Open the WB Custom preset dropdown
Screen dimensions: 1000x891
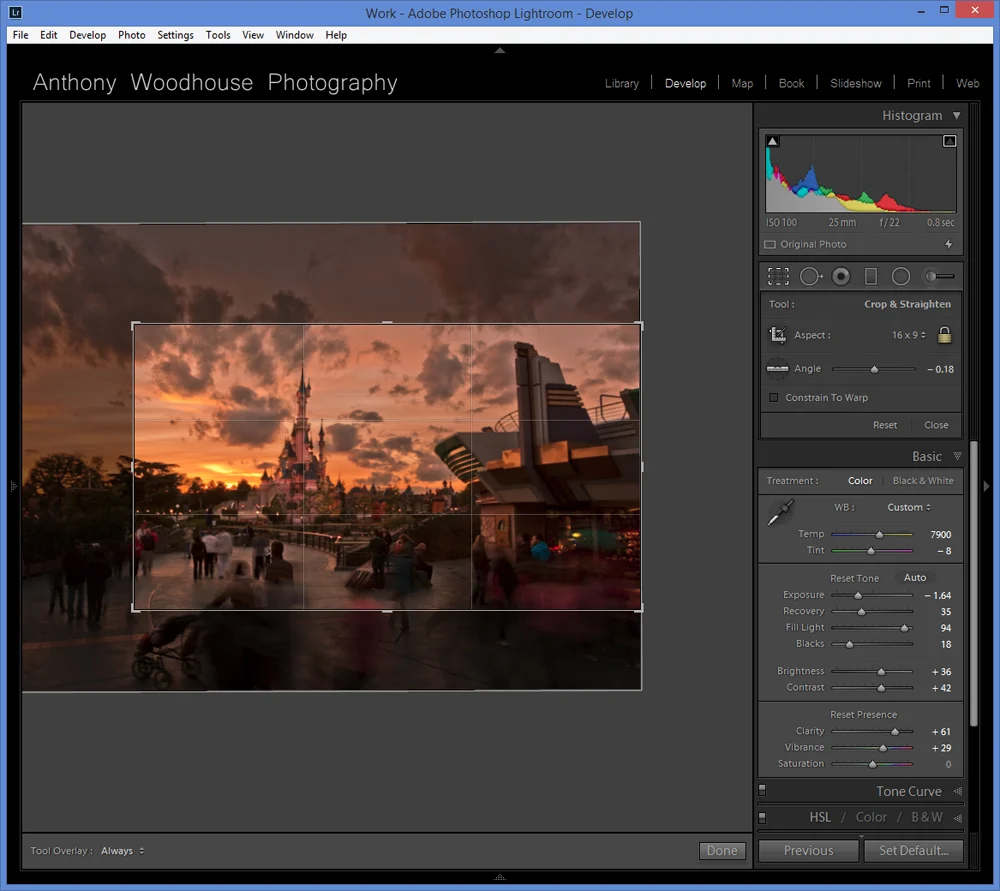(909, 507)
